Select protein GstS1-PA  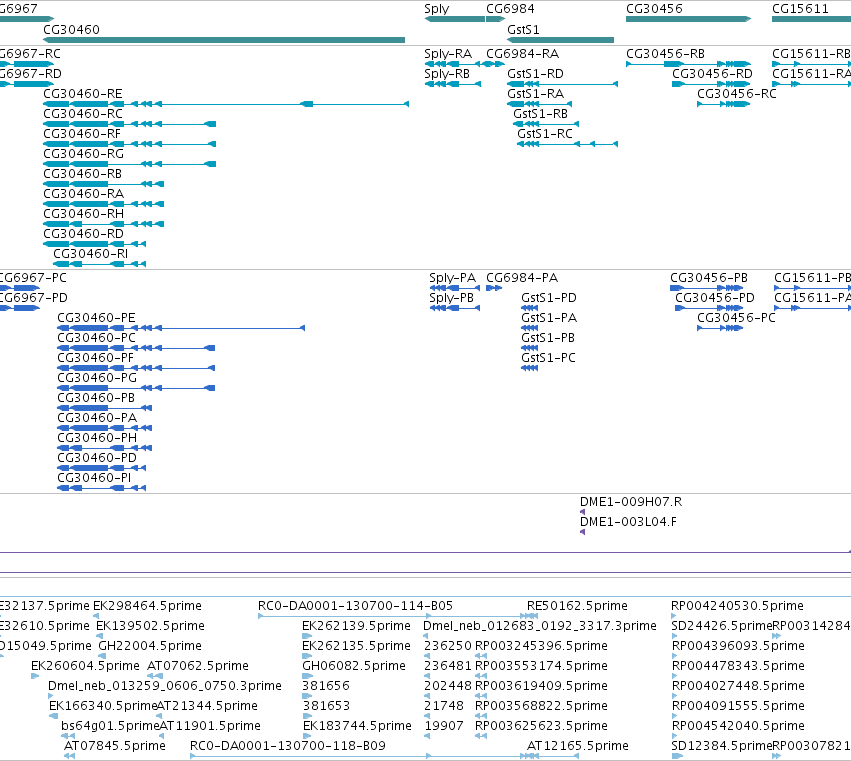coord(530,328)
